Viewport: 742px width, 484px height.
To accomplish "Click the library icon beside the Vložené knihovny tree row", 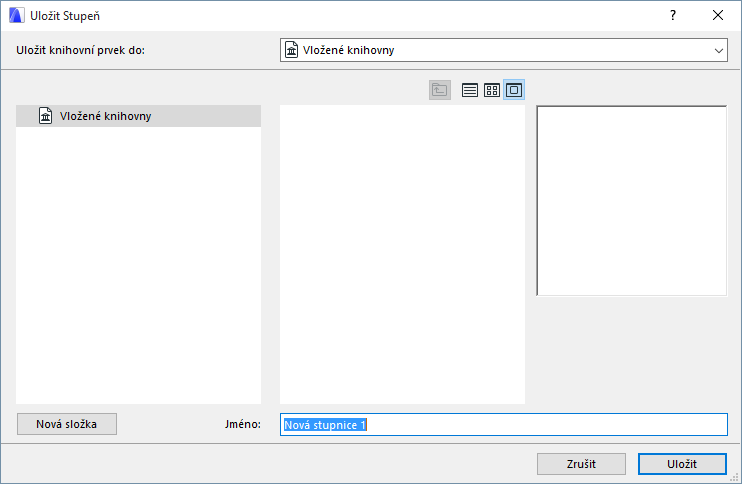I will (45, 116).
